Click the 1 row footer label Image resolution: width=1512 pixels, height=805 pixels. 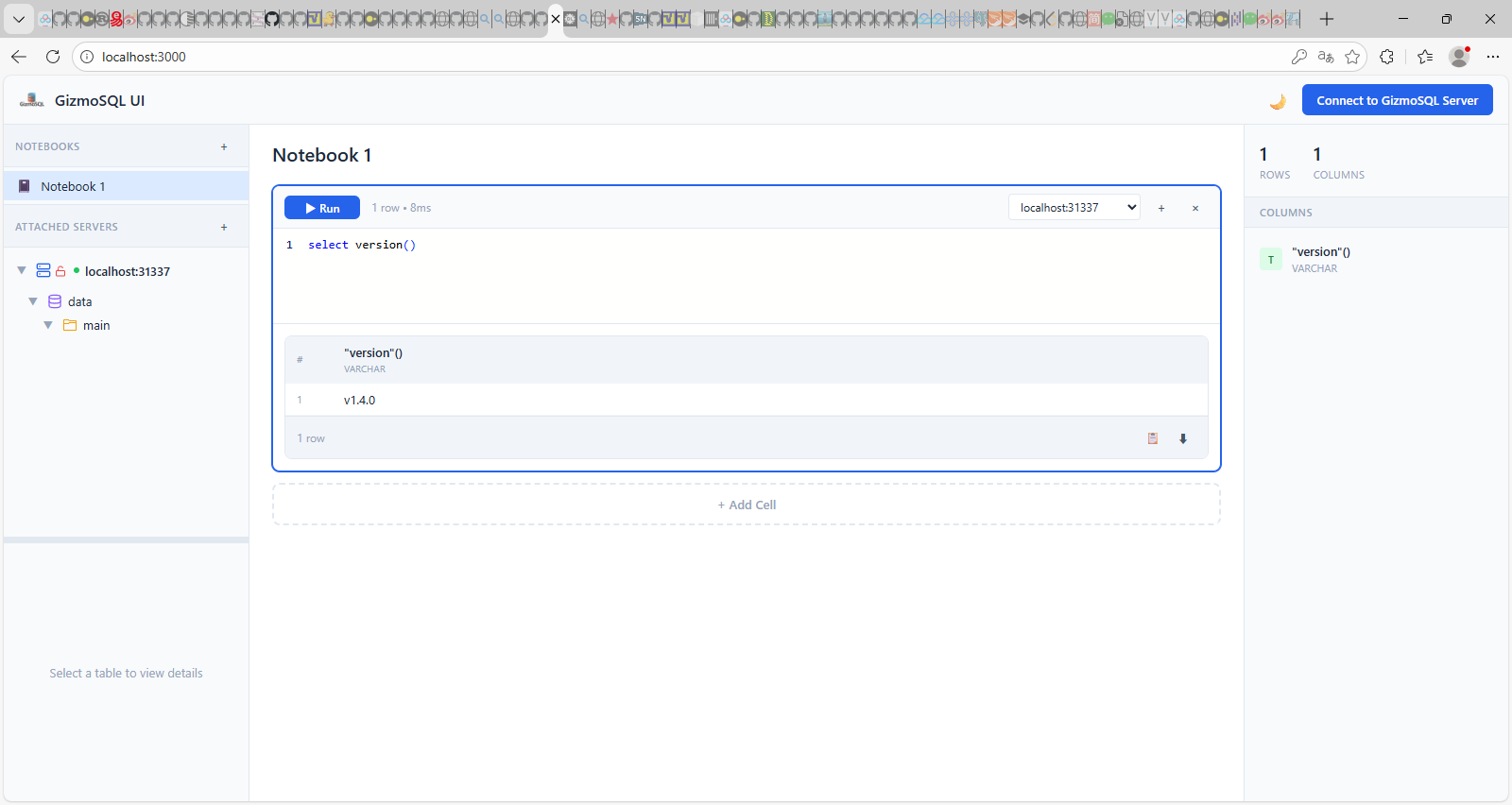[x=311, y=438]
